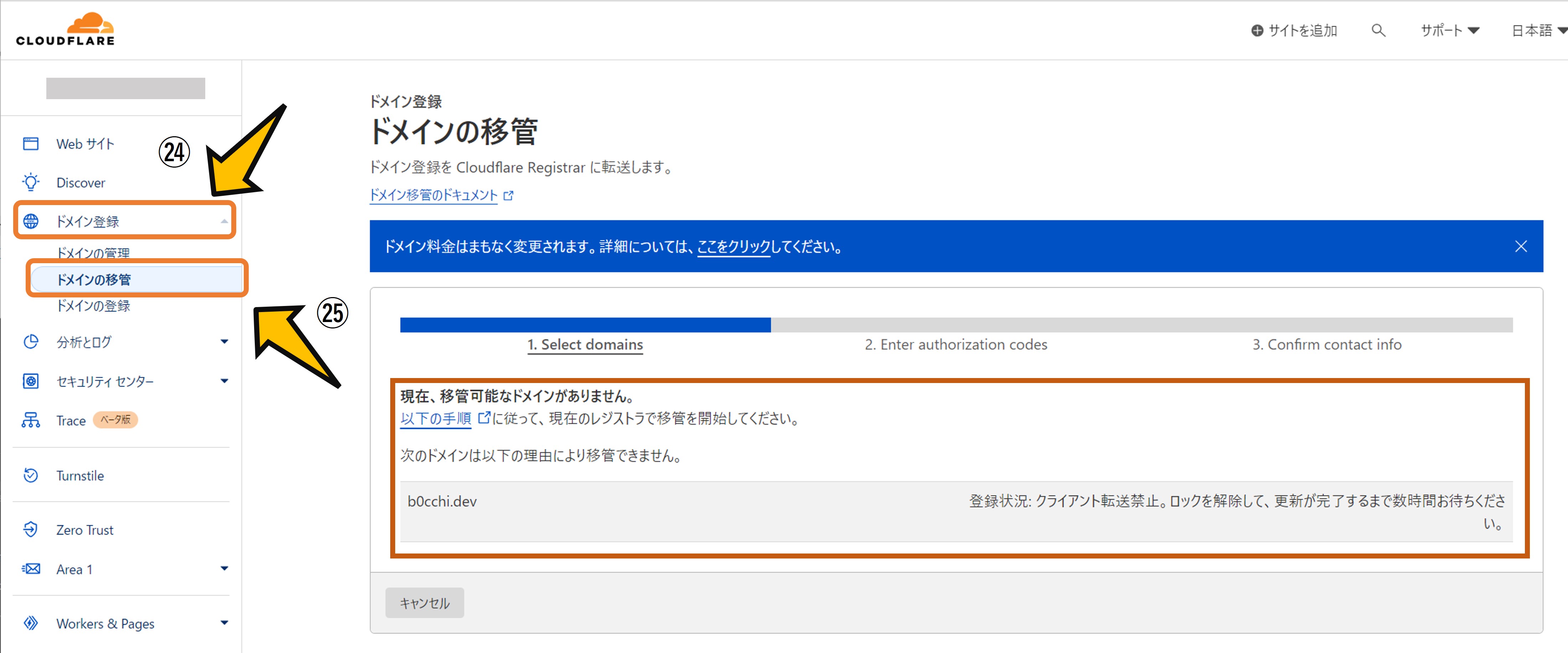Viewport: 1568px width, 653px height.
Task: Click the Discover lightbulb icon
Action: 30,182
